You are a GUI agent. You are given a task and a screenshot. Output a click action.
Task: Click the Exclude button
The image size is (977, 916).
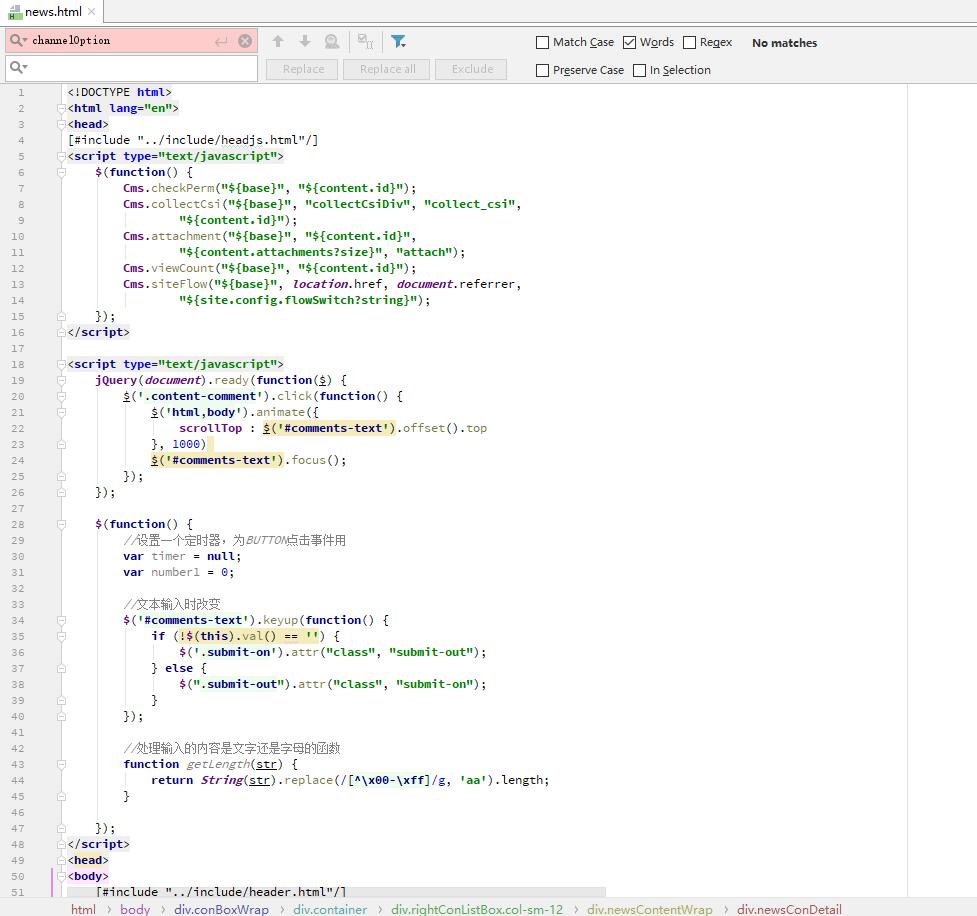pos(472,69)
